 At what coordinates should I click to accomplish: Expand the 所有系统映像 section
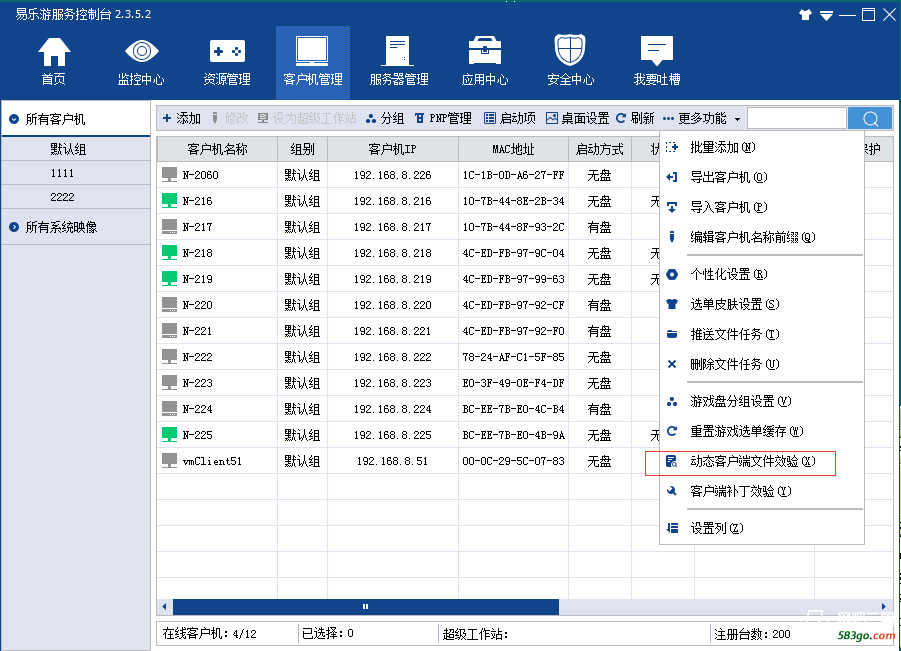tap(14, 227)
